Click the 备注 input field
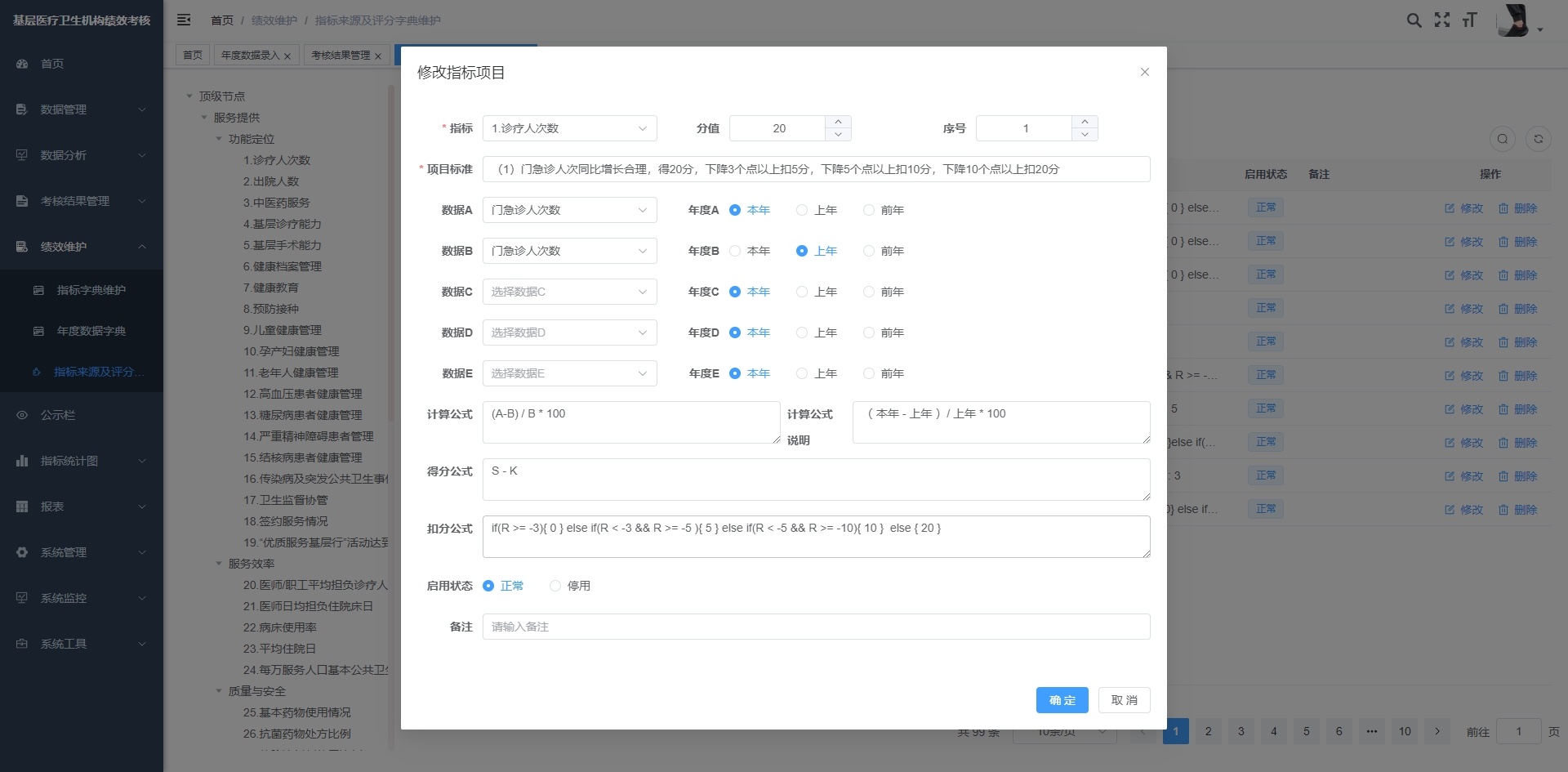 (817, 627)
